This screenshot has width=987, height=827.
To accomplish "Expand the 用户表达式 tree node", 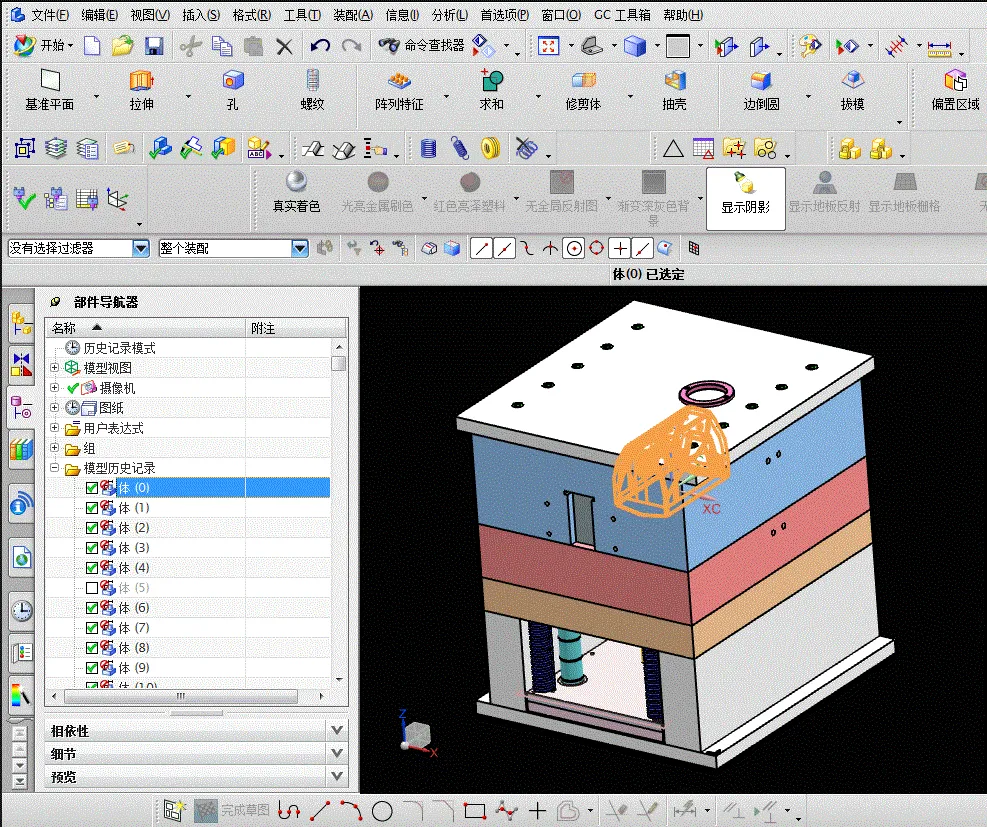I will 55,428.
